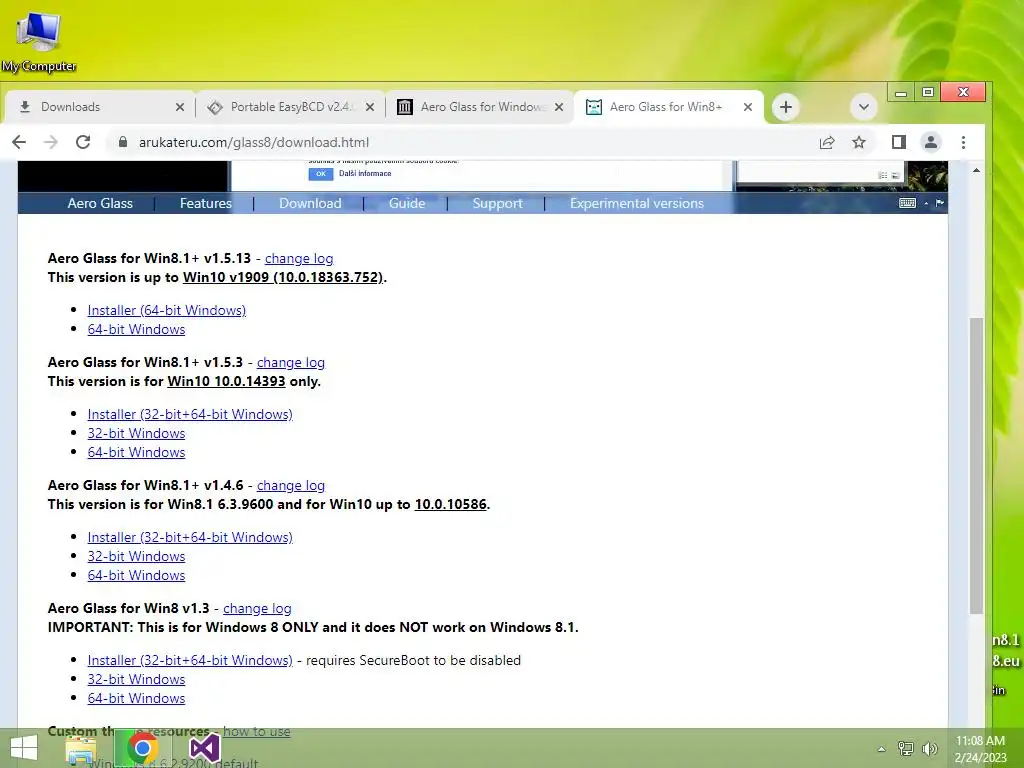Open the Chrome profile avatar
This screenshot has height=768, width=1024.
931,142
